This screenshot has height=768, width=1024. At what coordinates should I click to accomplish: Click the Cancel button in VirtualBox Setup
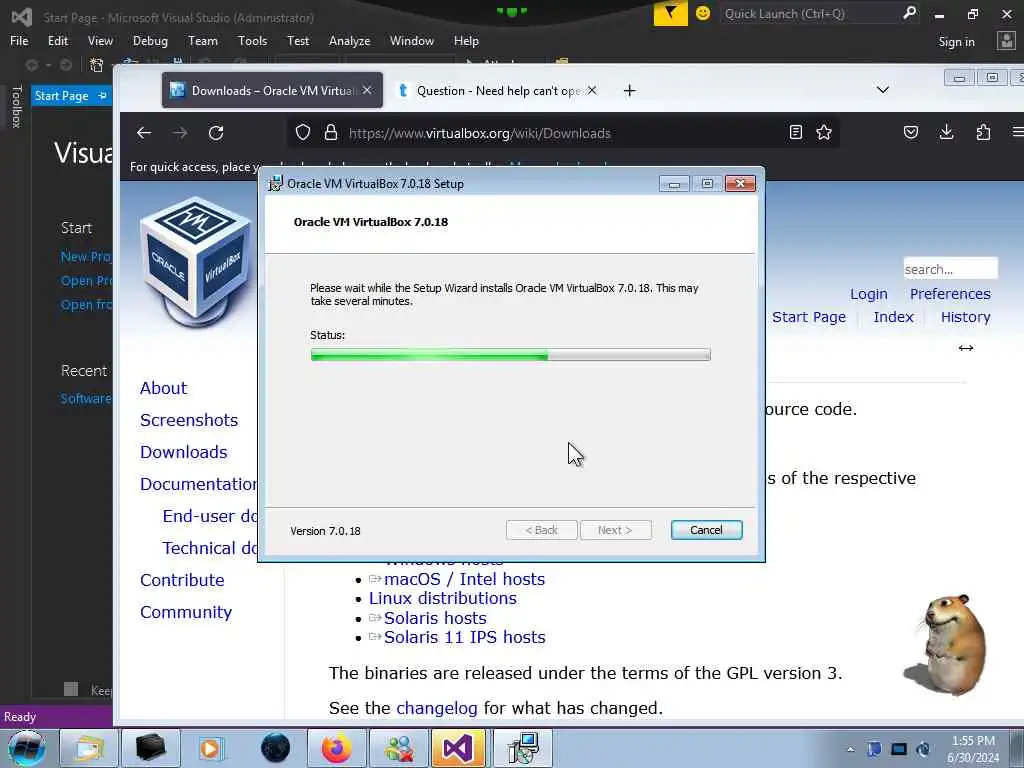point(706,530)
